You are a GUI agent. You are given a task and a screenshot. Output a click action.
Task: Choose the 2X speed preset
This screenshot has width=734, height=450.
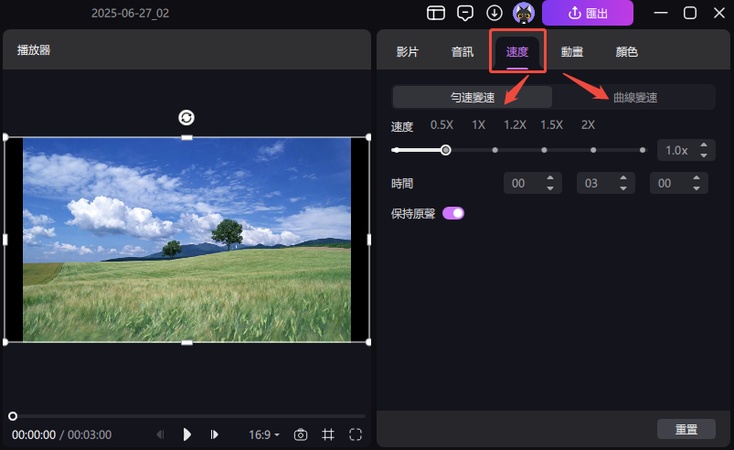588,125
